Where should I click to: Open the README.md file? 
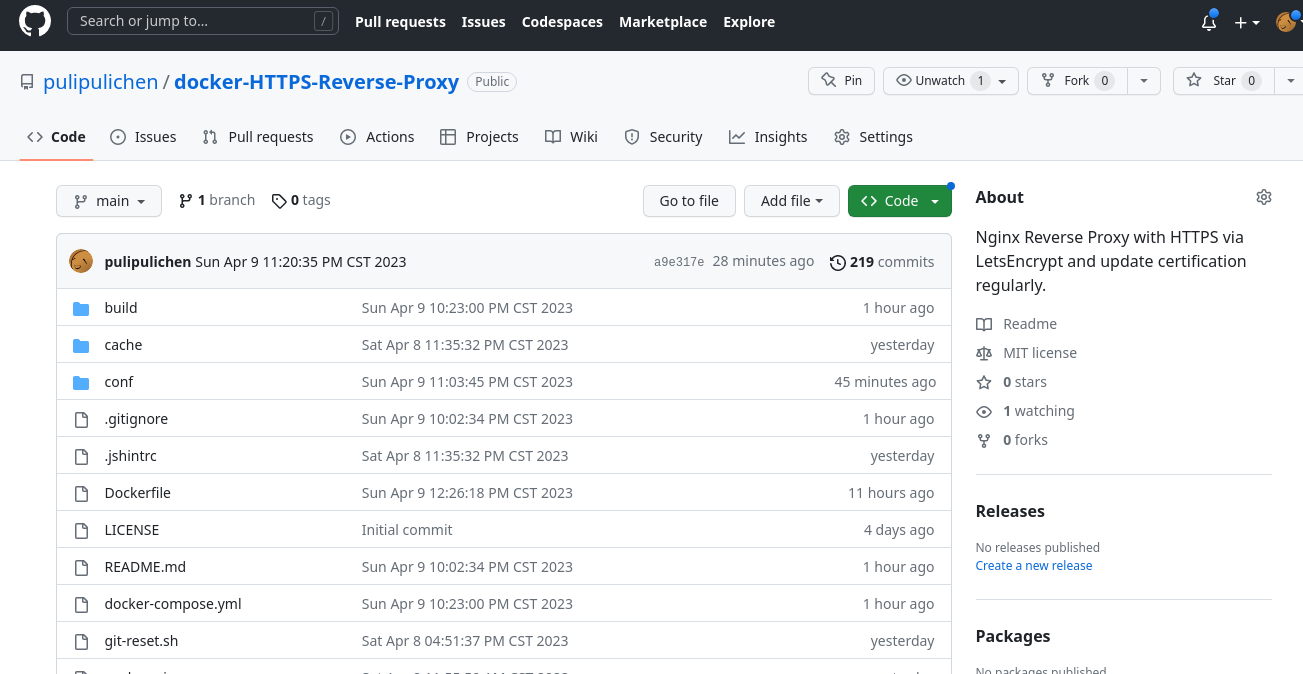point(145,567)
